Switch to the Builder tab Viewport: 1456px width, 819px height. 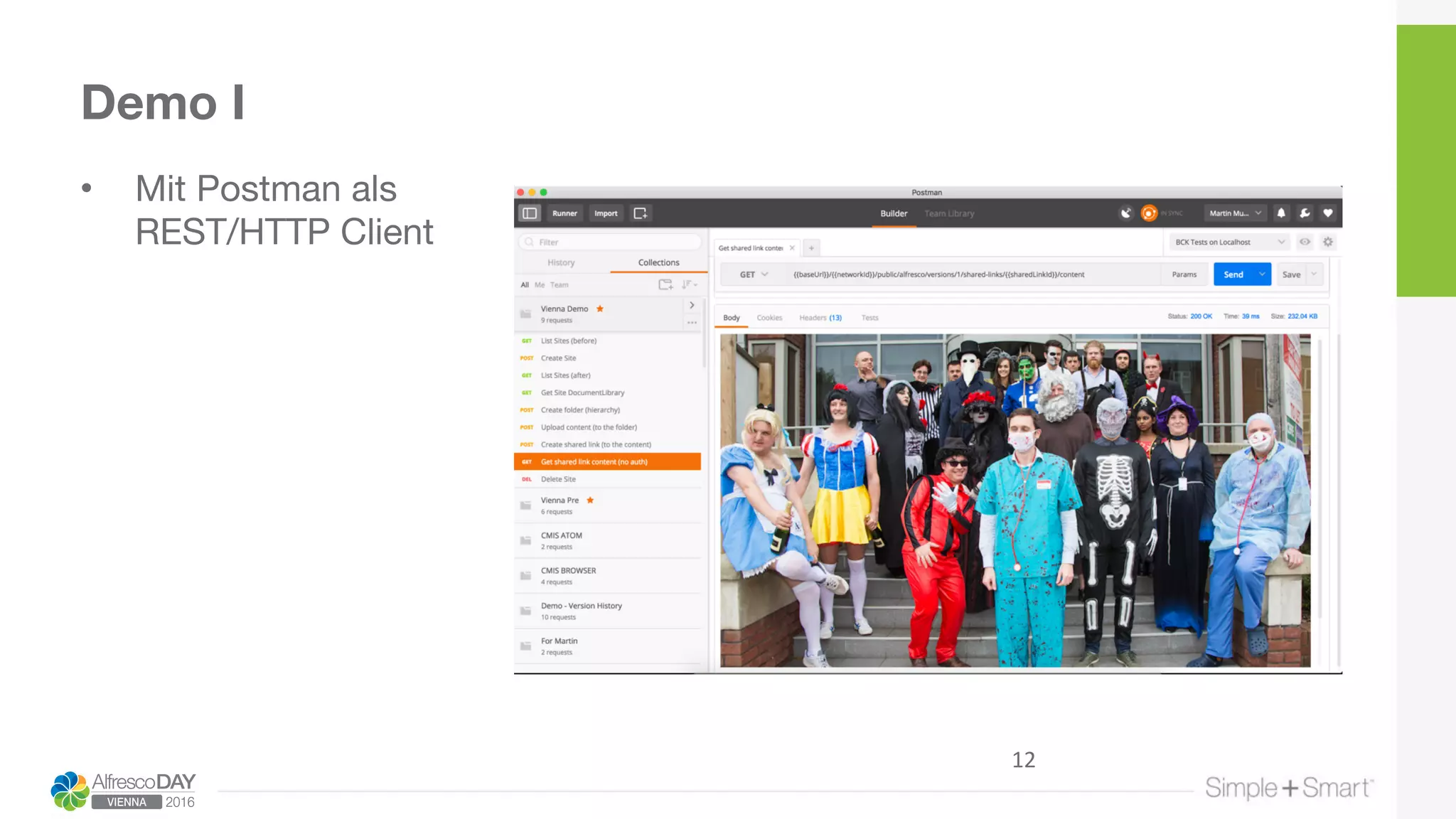pos(894,213)
